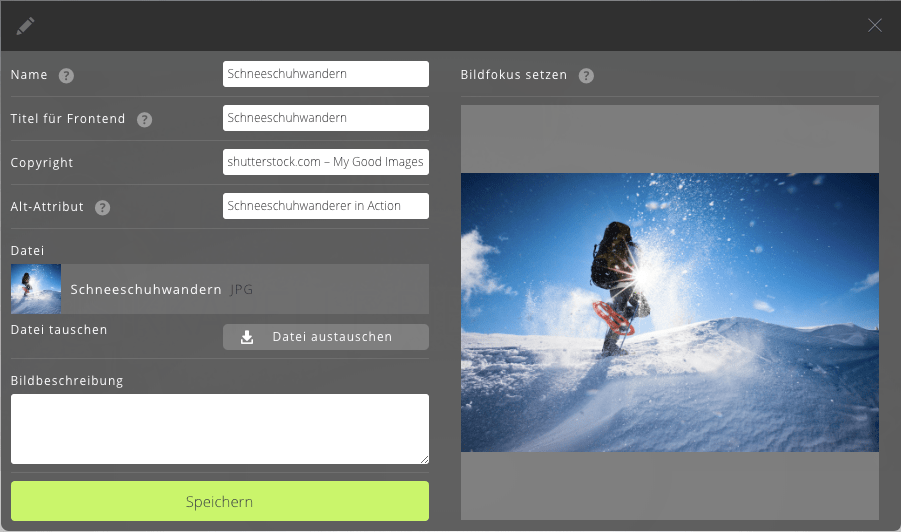Grab the Bildbeschreibung textarea resize handle
Image resolution: width=901 pixels, height=532 pixels.
424,459
